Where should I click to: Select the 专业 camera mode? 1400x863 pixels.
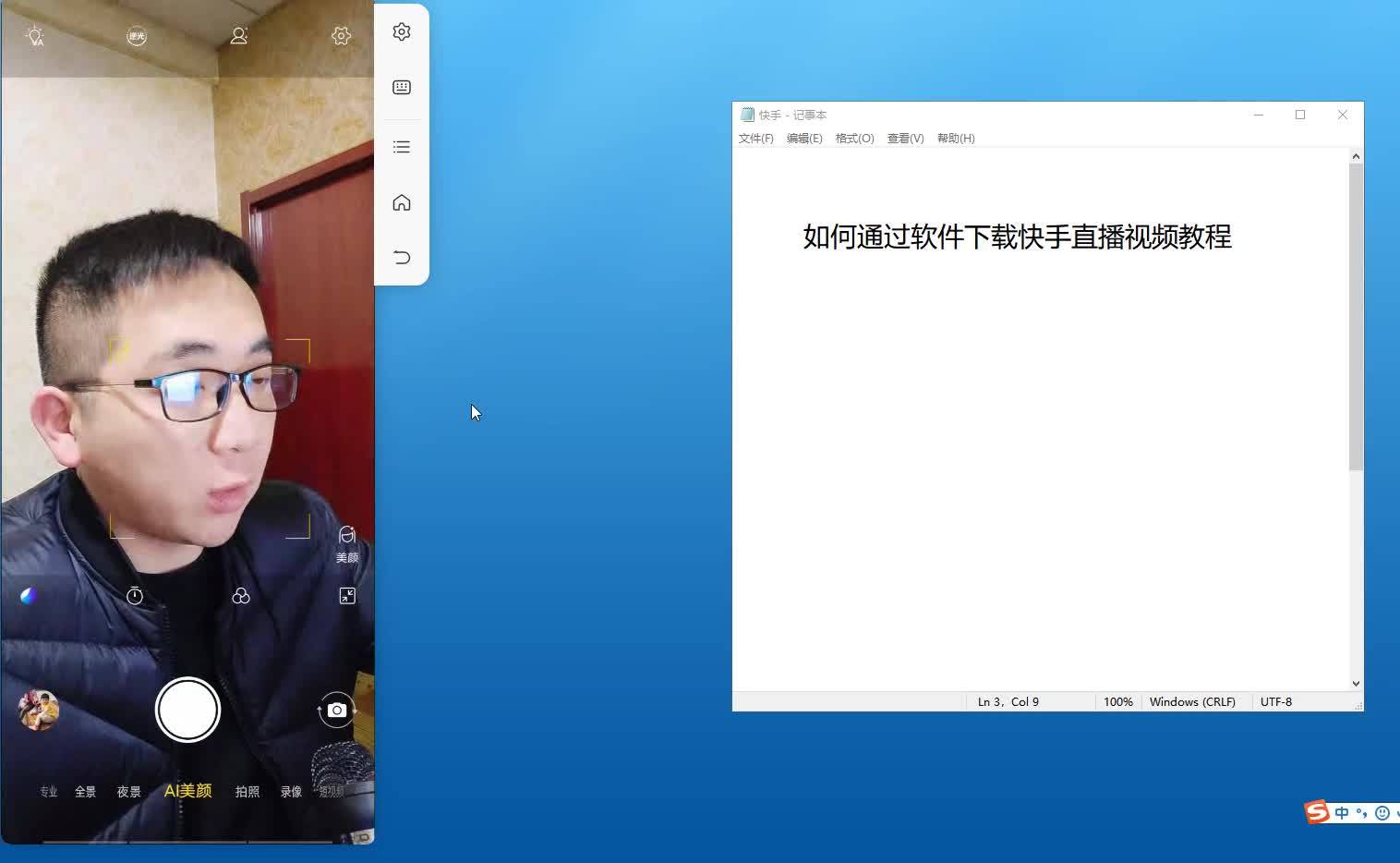pyautogui.click(x=48, y=792)
